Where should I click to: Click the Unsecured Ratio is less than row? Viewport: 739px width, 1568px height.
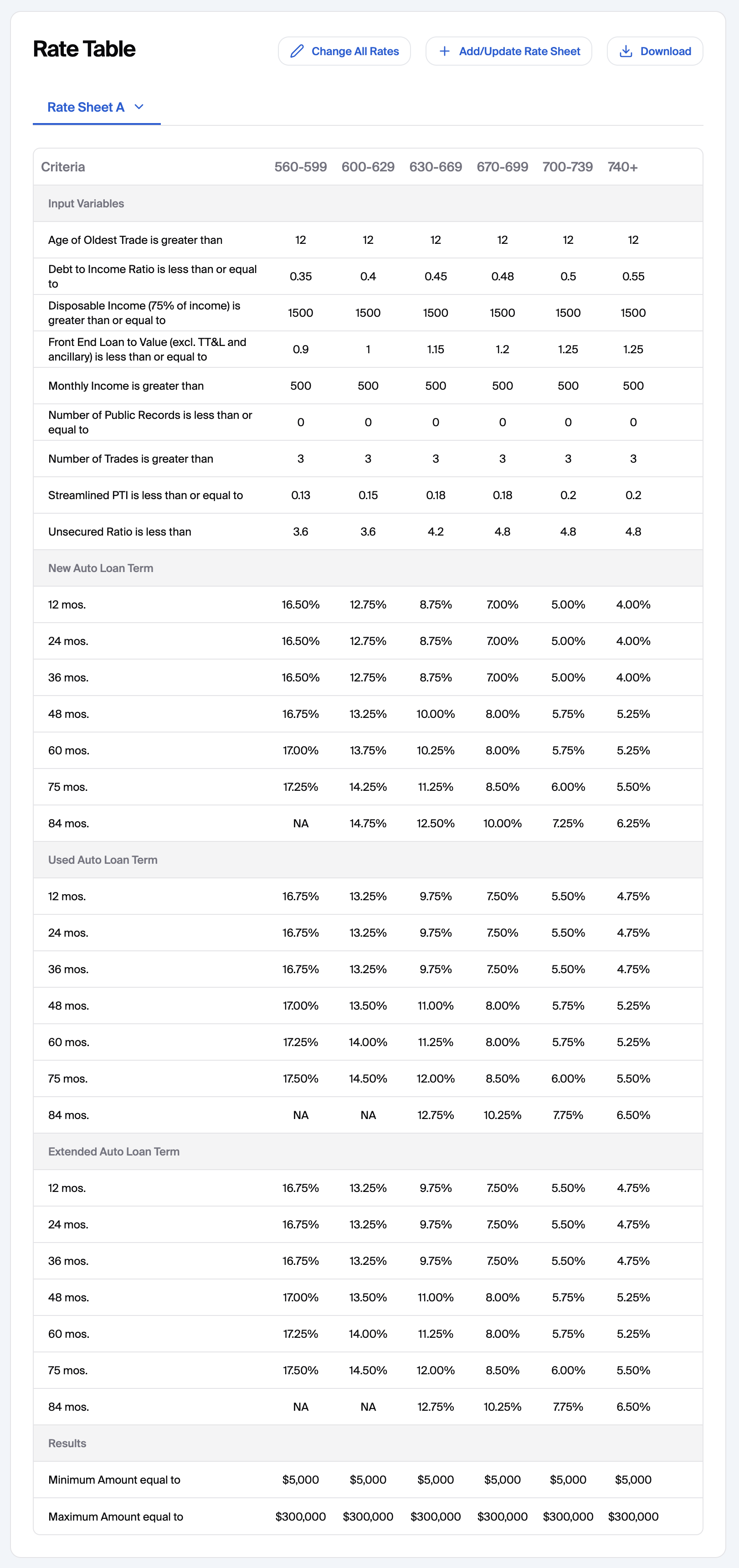point(368,531)
